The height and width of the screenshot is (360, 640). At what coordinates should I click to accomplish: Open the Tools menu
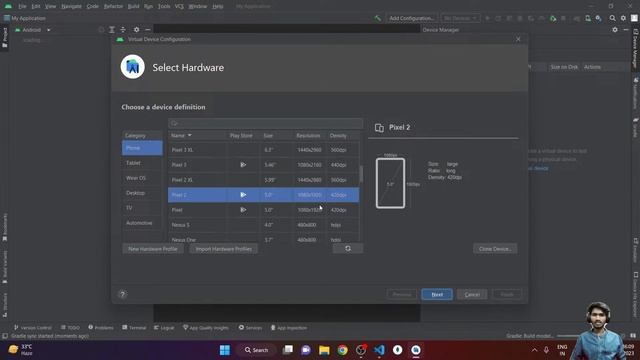pos(164,6)
